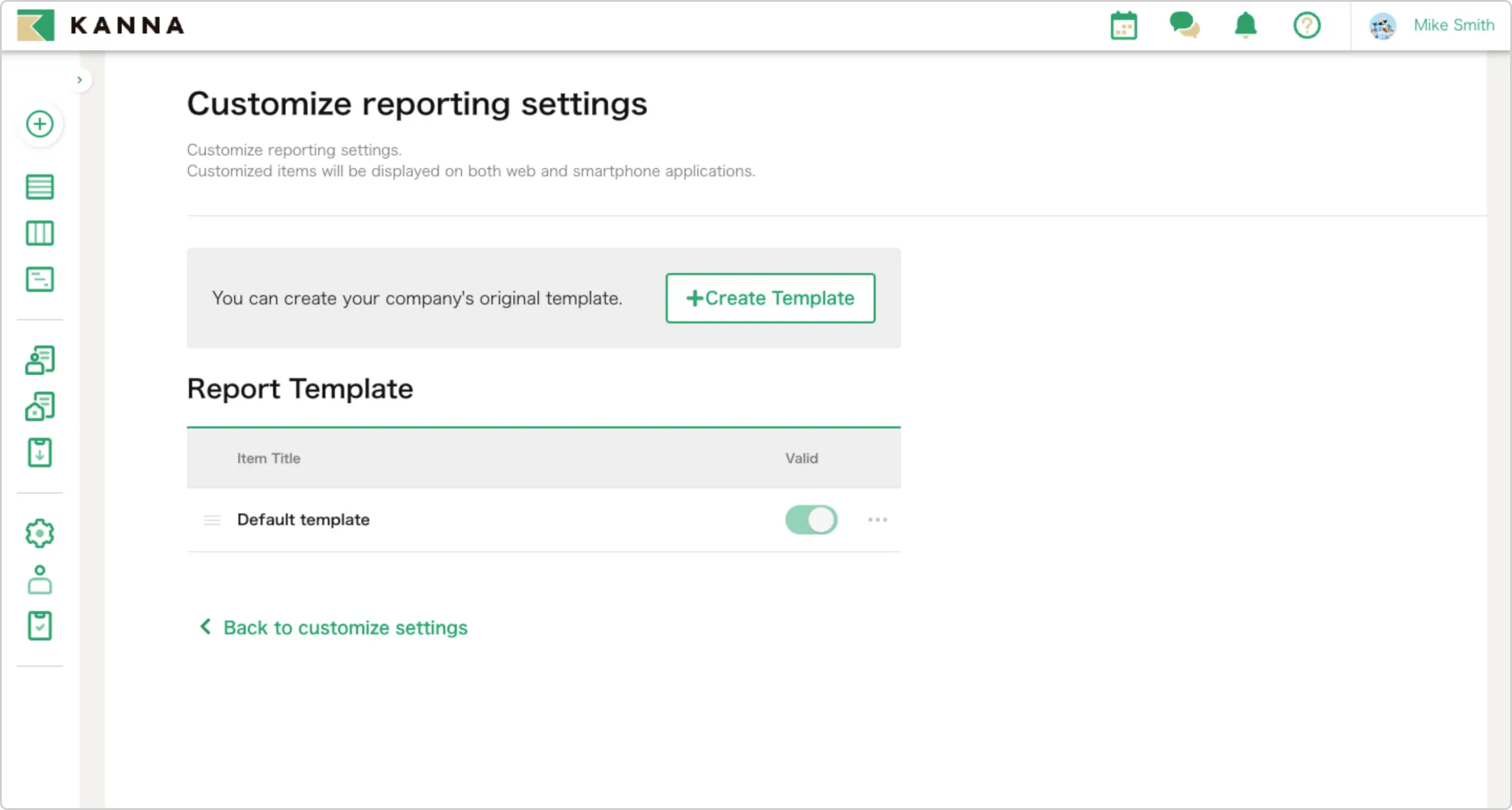Open the calendar icon in header
Image resolution: width=1512 pixels, height=810 pixels.
pyautogui.click(x=1123, y=26)
